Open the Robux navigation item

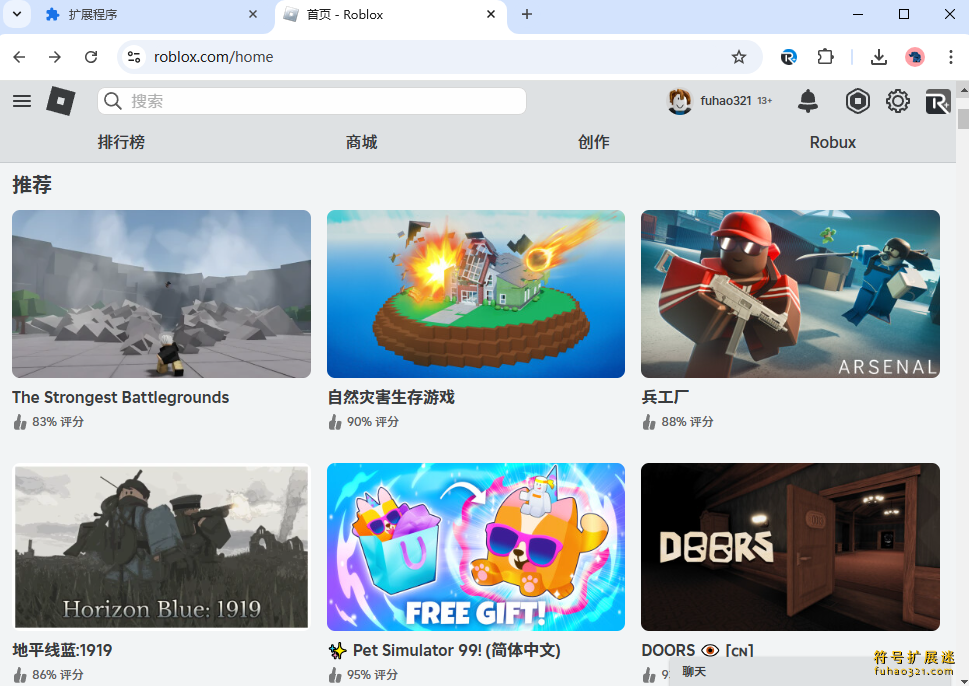pyautogui.click(x=832, y=142)
